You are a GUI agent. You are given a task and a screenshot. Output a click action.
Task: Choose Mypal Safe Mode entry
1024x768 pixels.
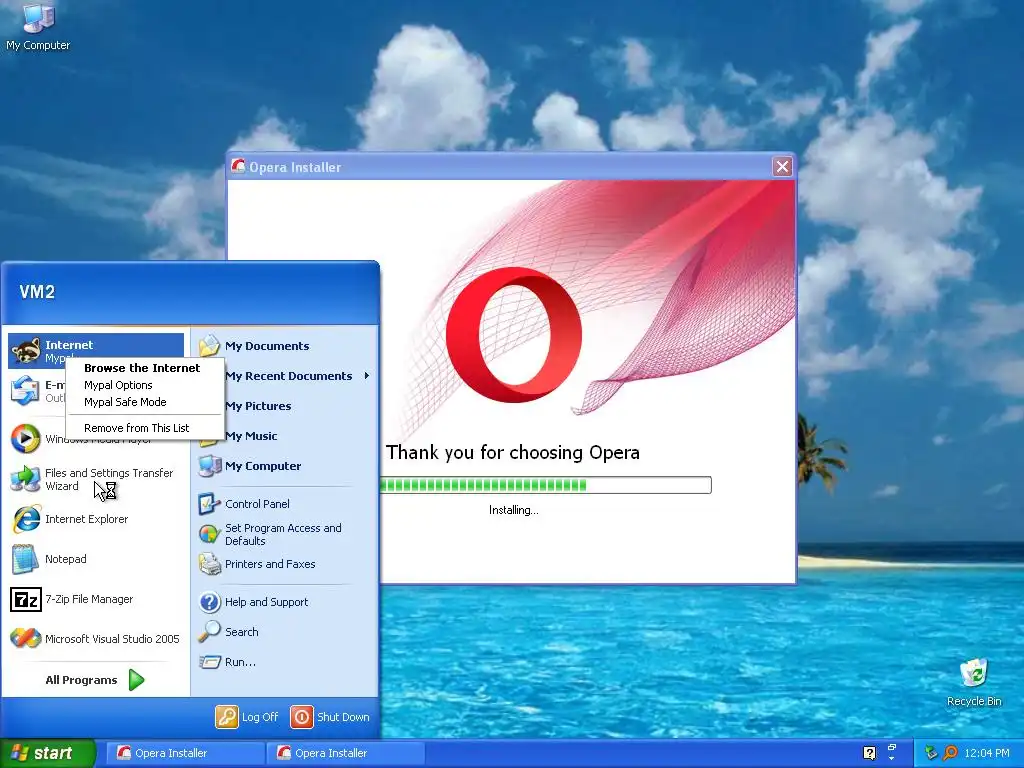(x=125, y=402)
